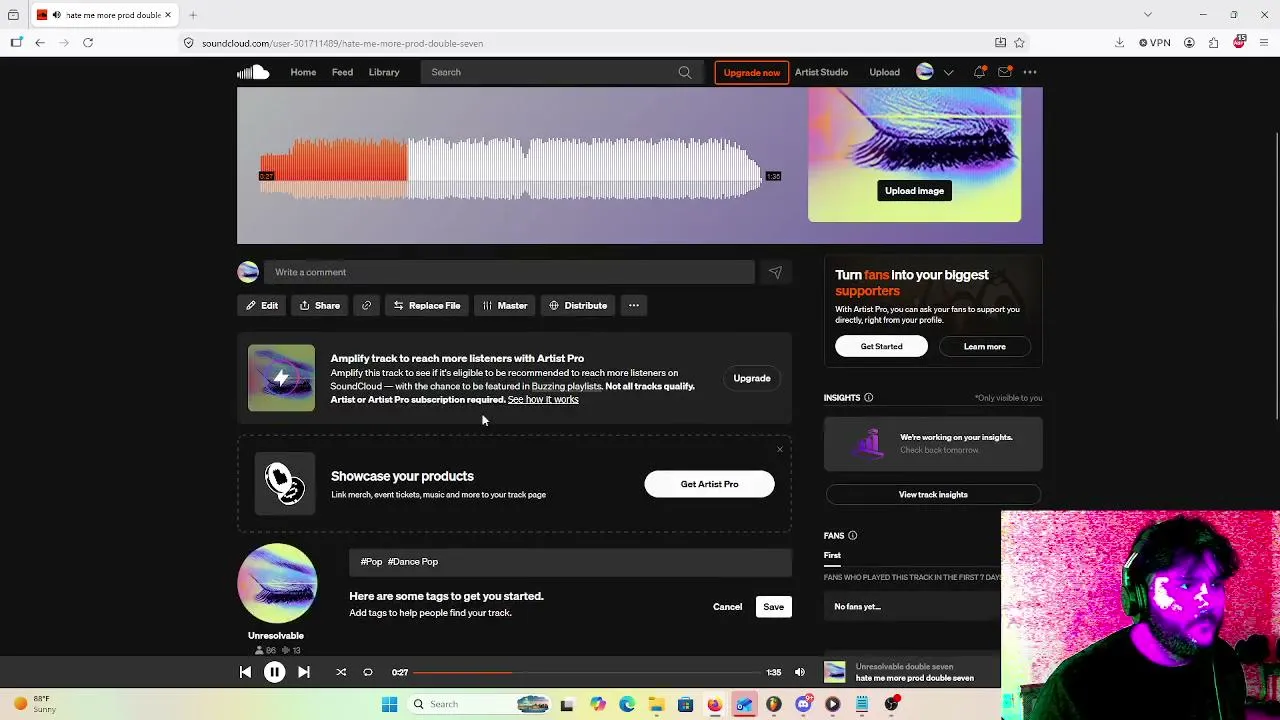1280x720 pixels.
Task: Select the First fans tab
Action: [x=832, y=556]
